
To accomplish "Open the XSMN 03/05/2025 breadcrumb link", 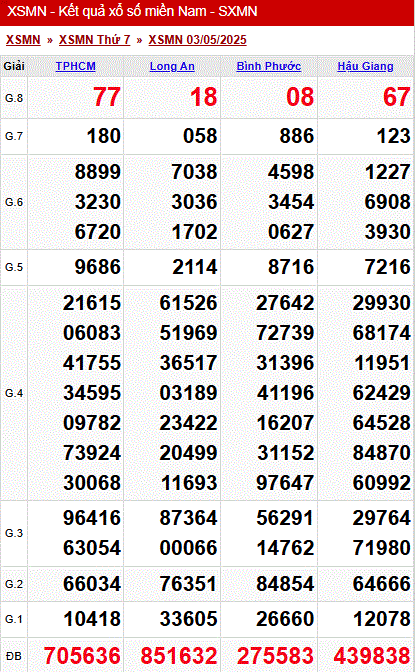I will 197,40.
